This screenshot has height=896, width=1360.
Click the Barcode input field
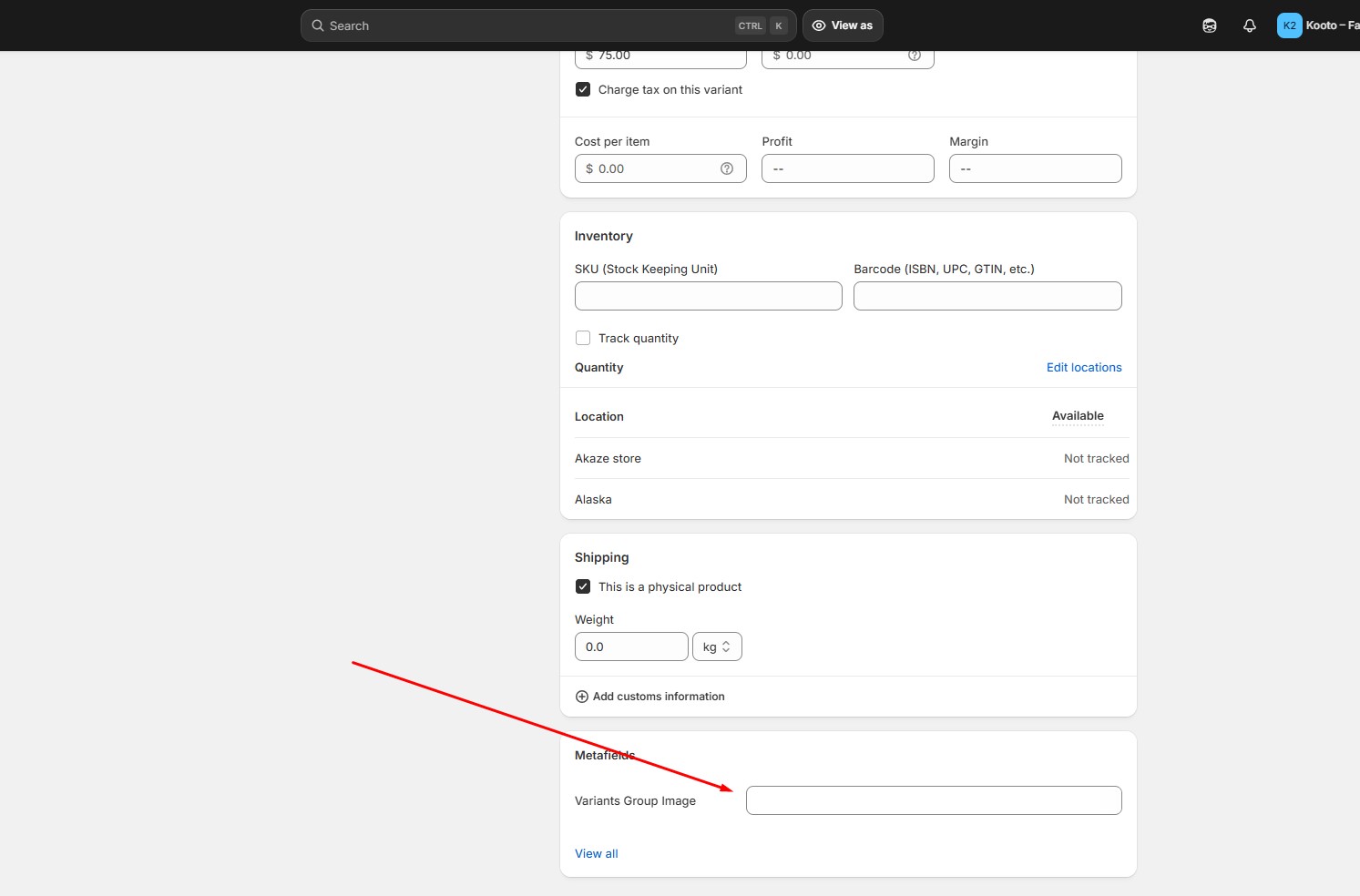[987, 296]
